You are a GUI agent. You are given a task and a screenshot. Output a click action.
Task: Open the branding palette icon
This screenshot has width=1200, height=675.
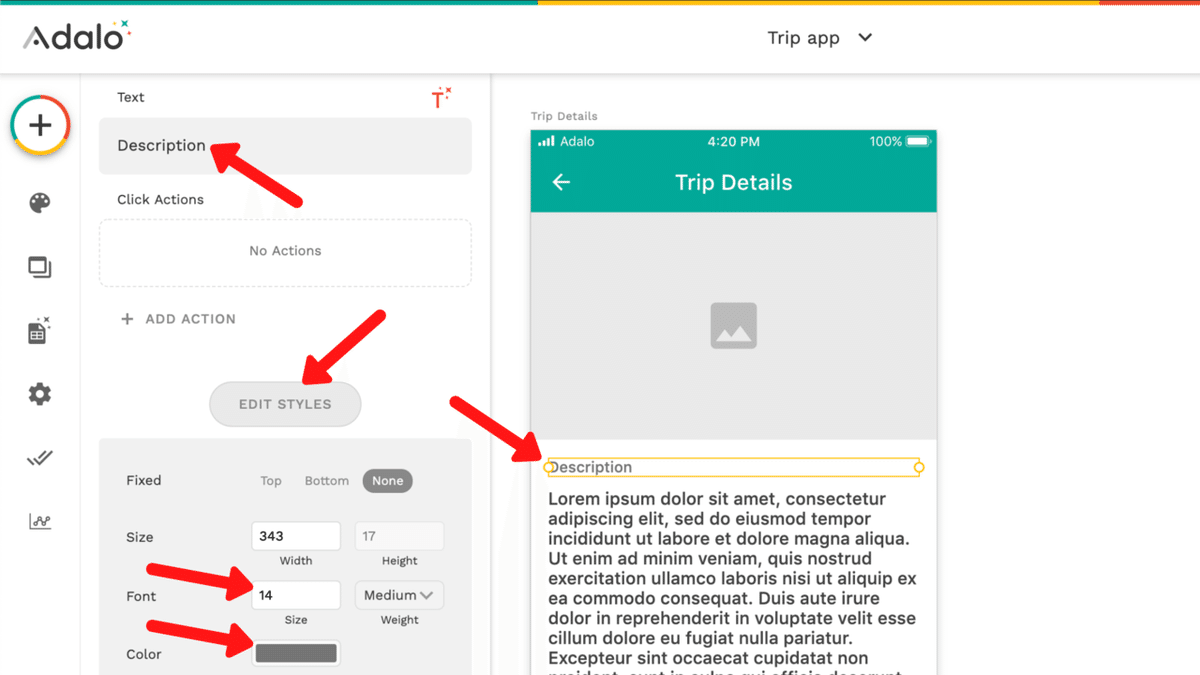point(39,204)
